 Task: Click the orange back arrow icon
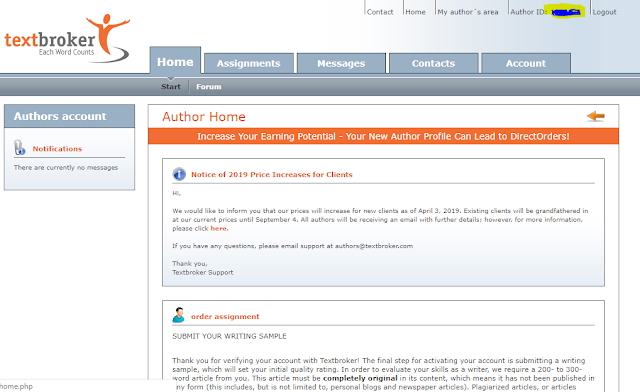click(596, 116)
